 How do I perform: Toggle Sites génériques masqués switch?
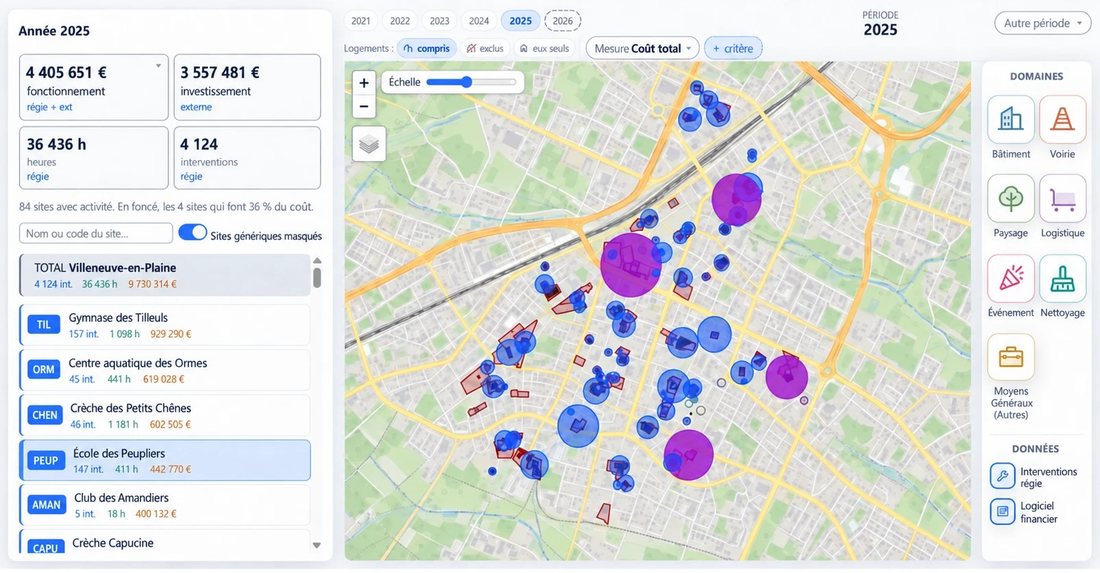(x=192, y=233)
